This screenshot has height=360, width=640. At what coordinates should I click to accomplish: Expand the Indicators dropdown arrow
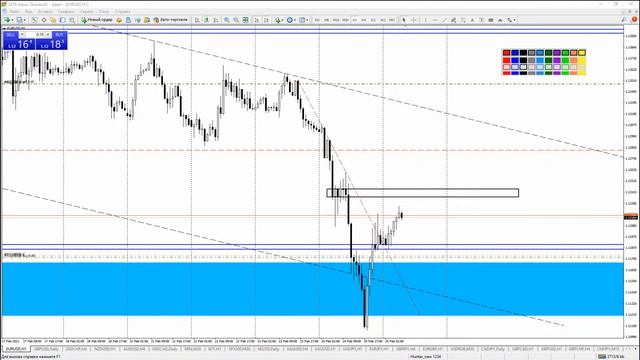tap(282, 20)
